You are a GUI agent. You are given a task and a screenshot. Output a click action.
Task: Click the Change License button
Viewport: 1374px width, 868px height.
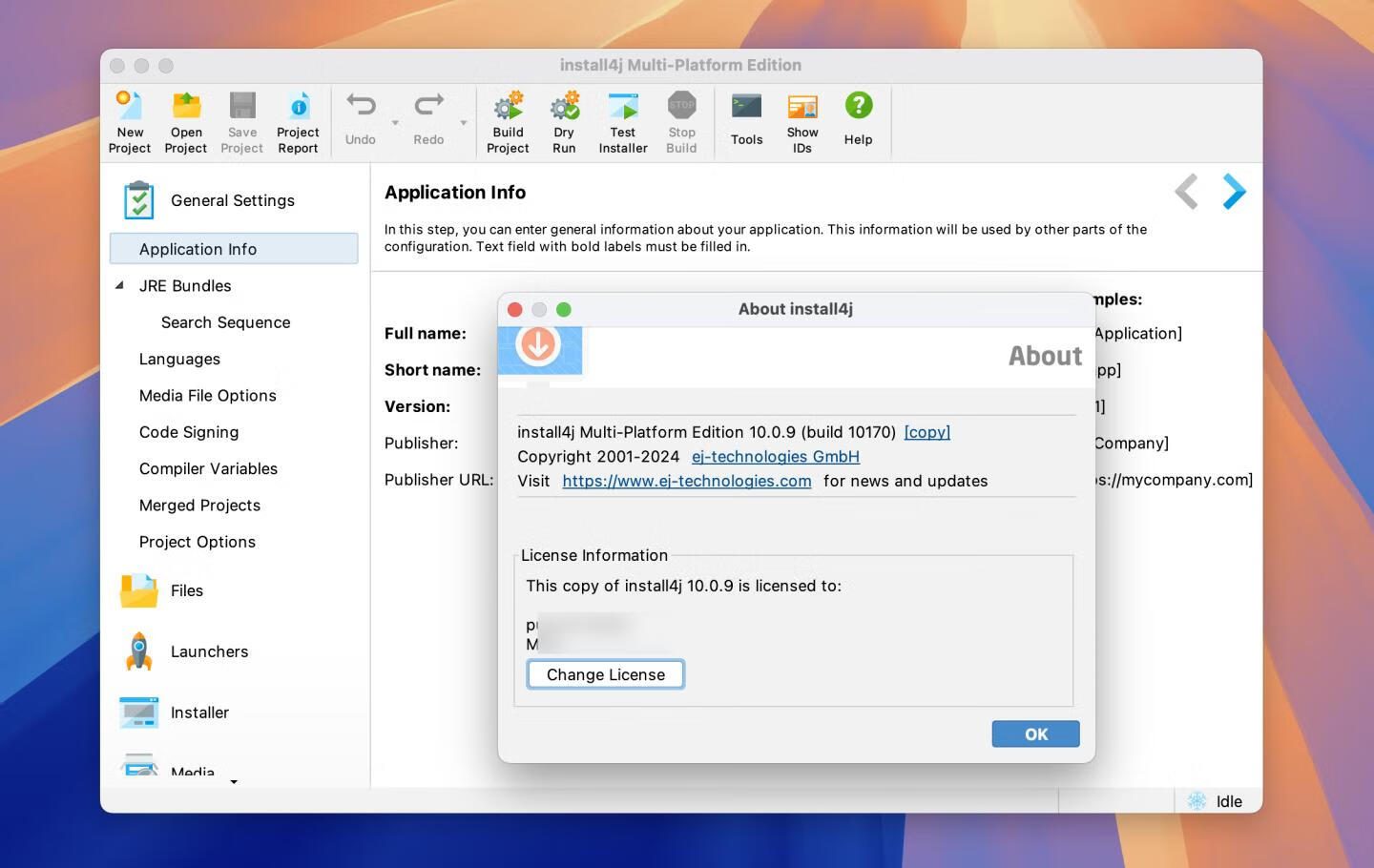click(605, 674)
